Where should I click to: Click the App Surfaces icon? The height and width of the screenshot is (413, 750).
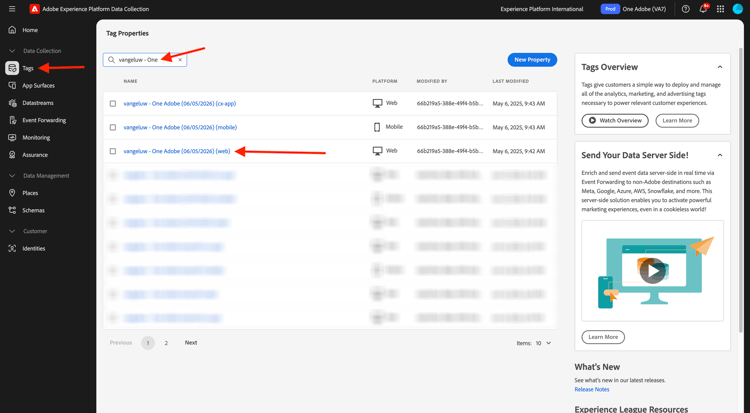point(12,85)
